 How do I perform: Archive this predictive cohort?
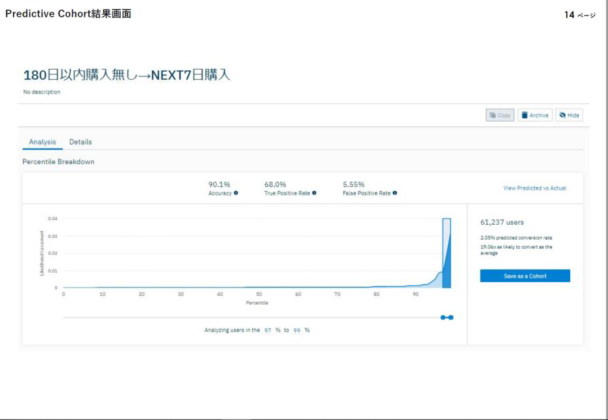[535, 115]
